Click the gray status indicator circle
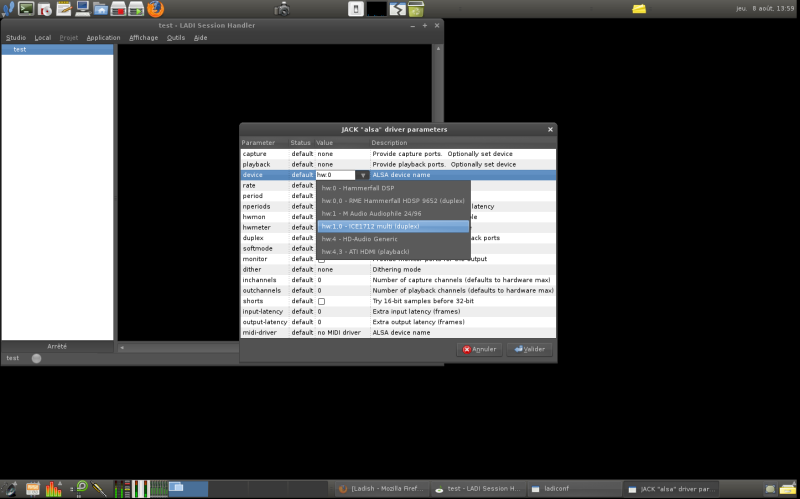 coord(36,359)
